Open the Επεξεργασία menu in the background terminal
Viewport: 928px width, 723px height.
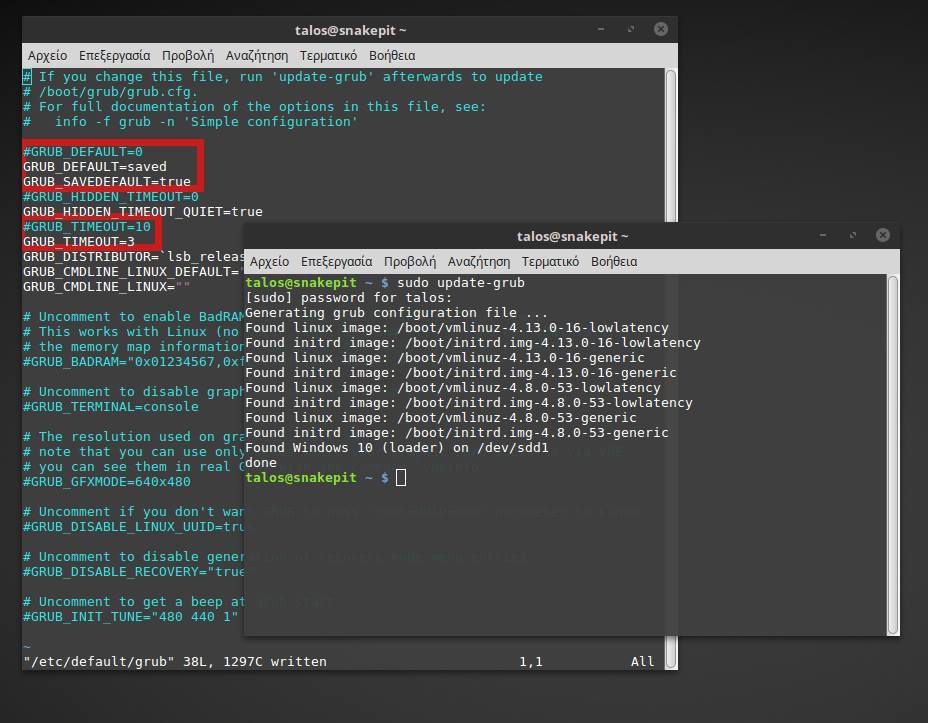click(118, 55)
